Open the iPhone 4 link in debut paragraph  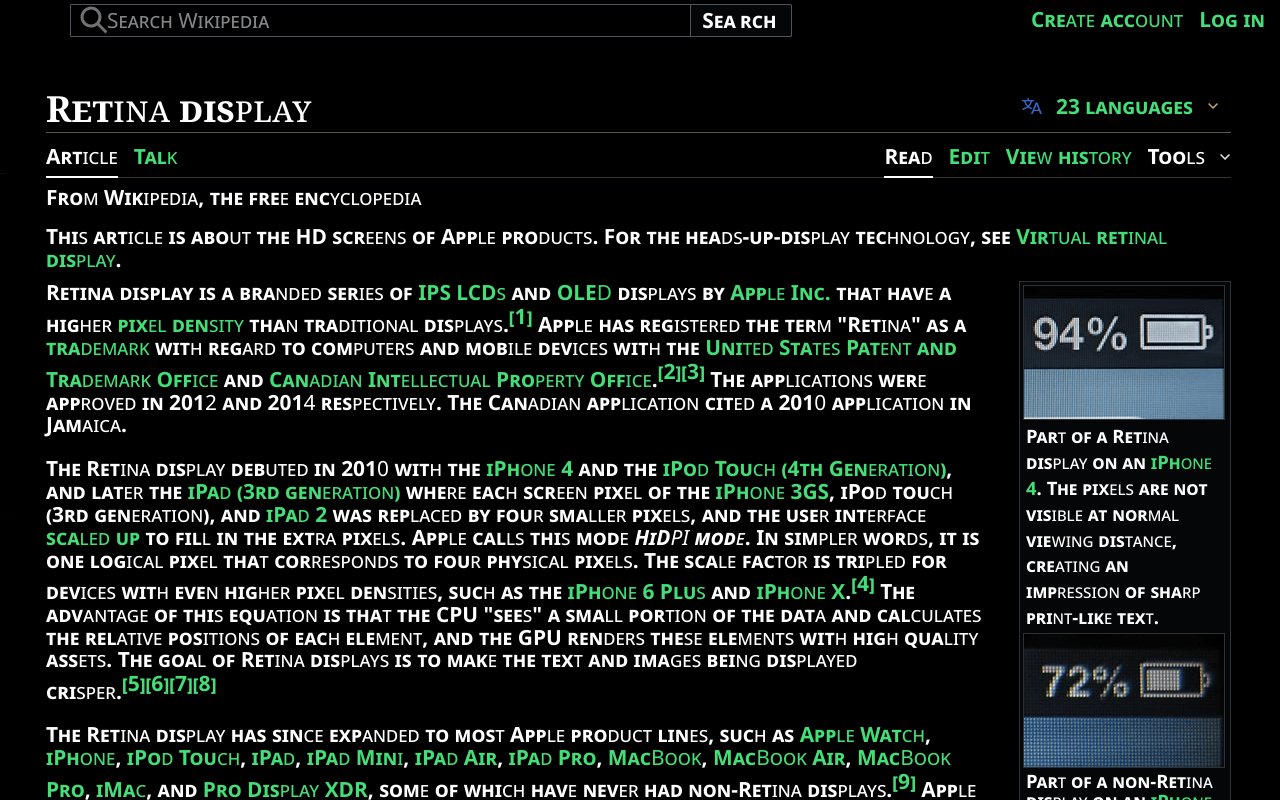pyautogui.click(x=530, y=469)
